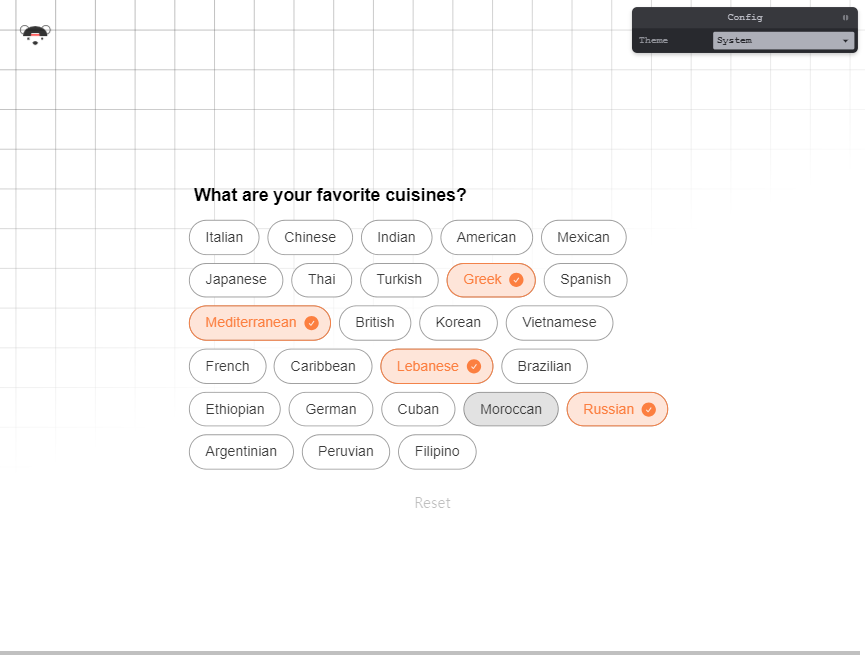
Task: Open the Theme System dropdown
Action: click(783, 40)
